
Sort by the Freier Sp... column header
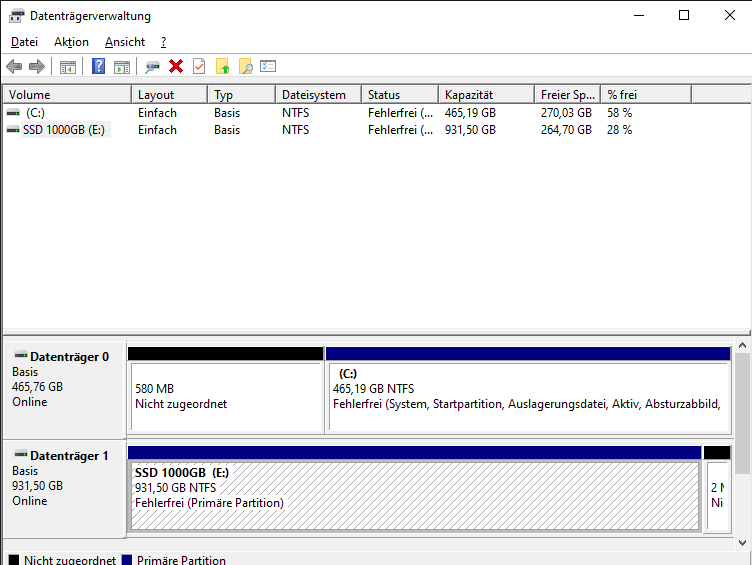pos(567,94)
